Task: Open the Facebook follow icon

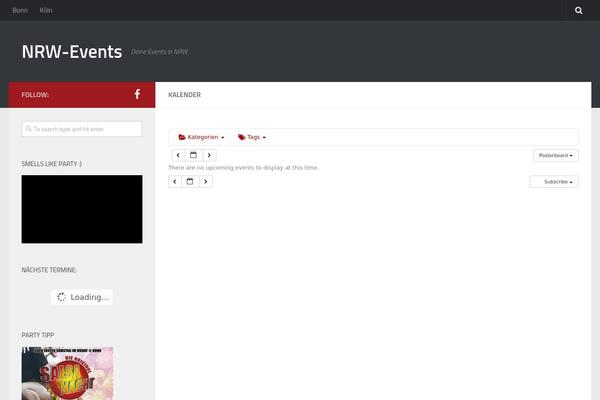Action: pyautogui.click(x=137, y=94)
